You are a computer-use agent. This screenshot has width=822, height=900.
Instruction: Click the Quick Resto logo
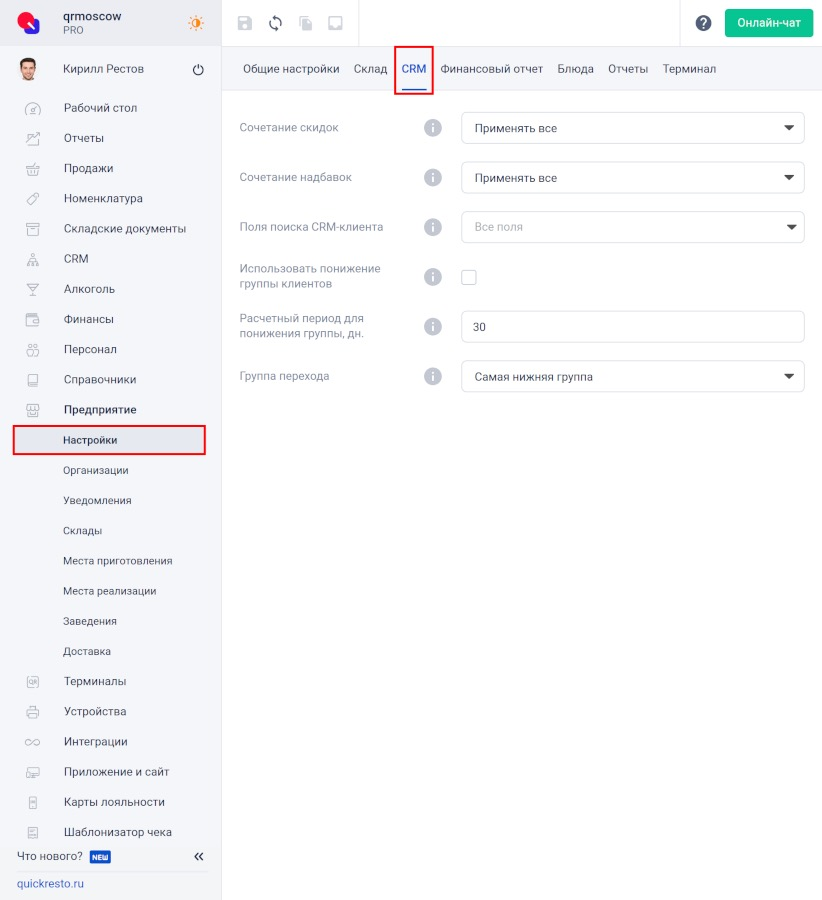click(29, 23)
